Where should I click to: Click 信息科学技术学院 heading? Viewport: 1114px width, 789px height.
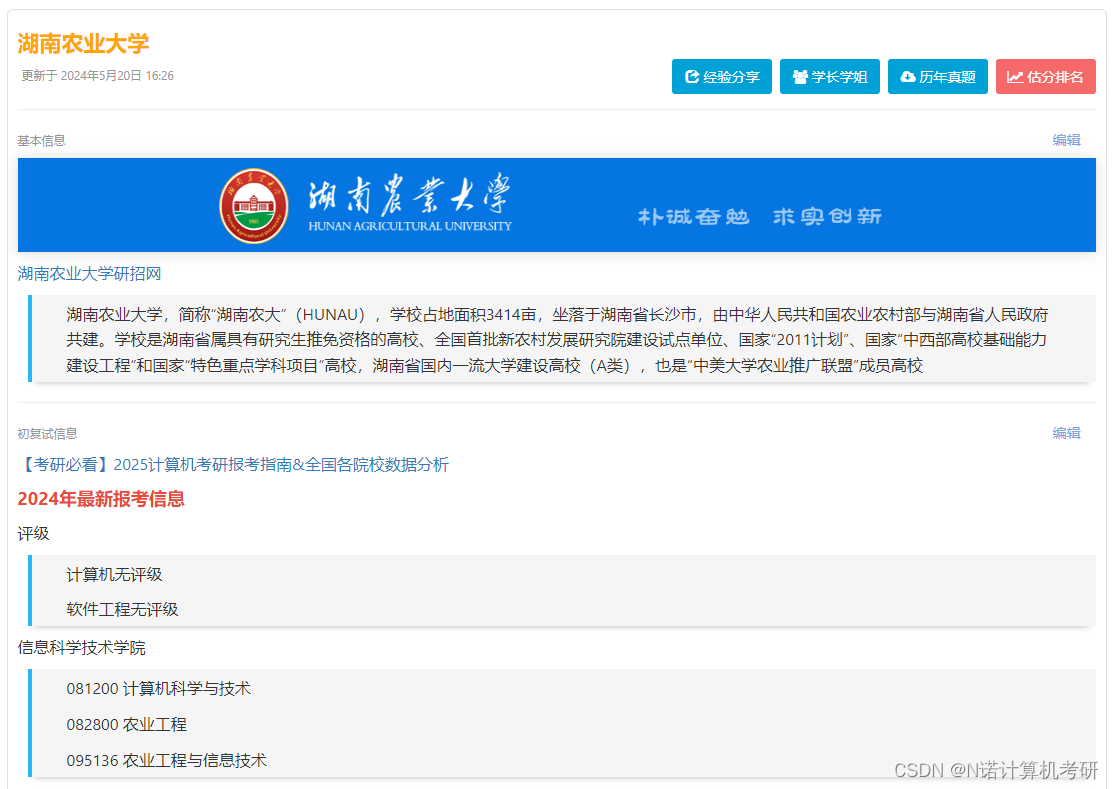pyautogui.click(x=82, y=647)
